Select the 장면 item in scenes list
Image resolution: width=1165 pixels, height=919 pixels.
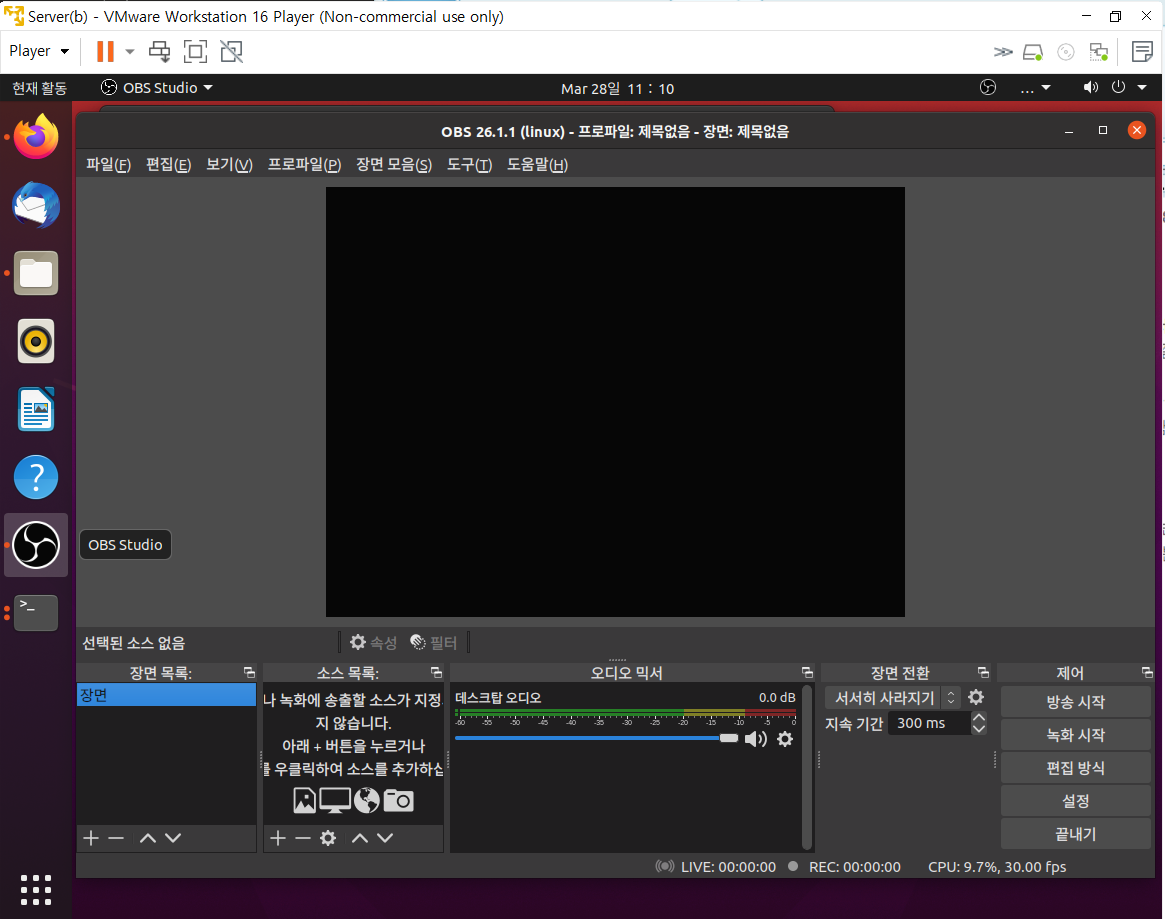[x=166, y=695]
